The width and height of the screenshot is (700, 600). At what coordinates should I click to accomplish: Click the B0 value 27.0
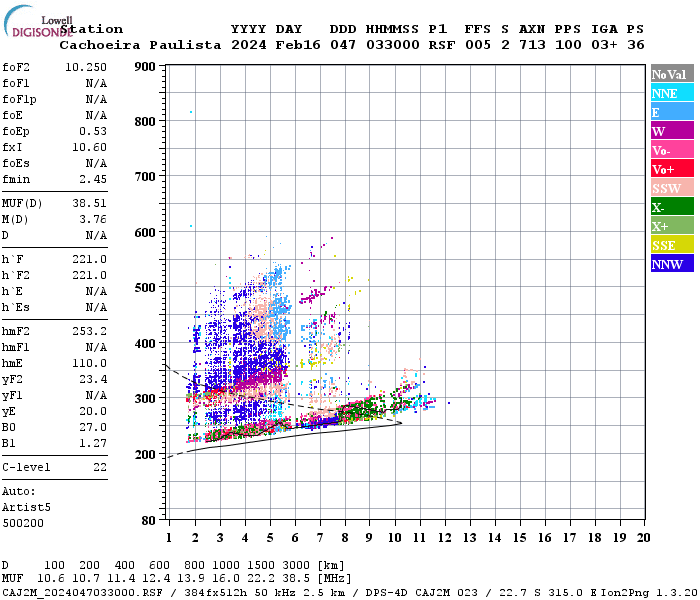tap(93, 428)
